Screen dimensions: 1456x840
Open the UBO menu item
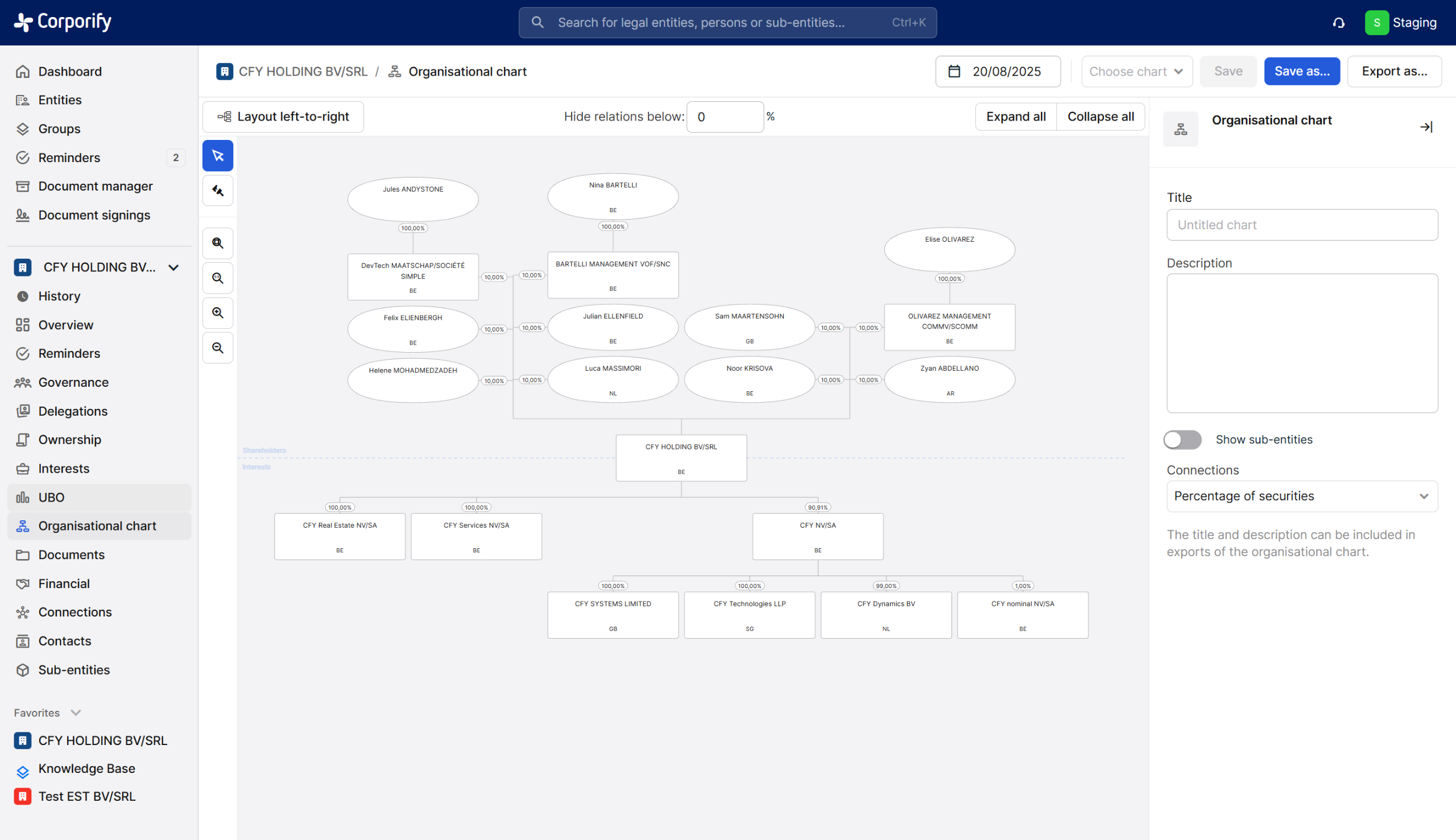click(x=51, y=497)
